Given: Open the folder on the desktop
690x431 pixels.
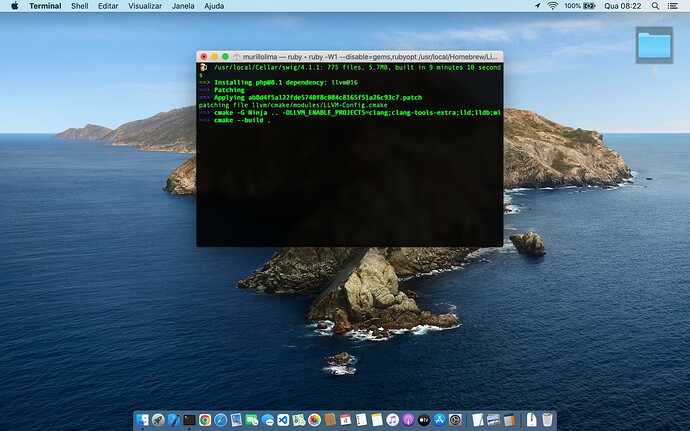Looking at the screenshot, I should pos(654,45).
